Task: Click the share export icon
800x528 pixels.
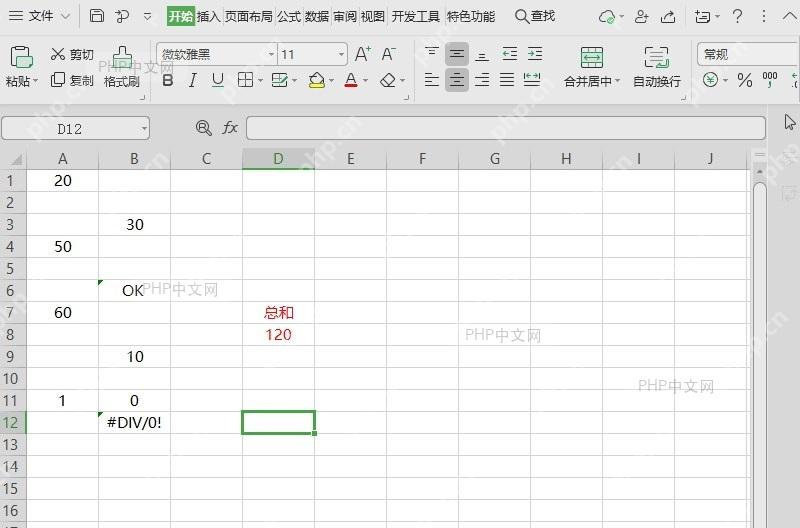Action: [x=668, y=17]
